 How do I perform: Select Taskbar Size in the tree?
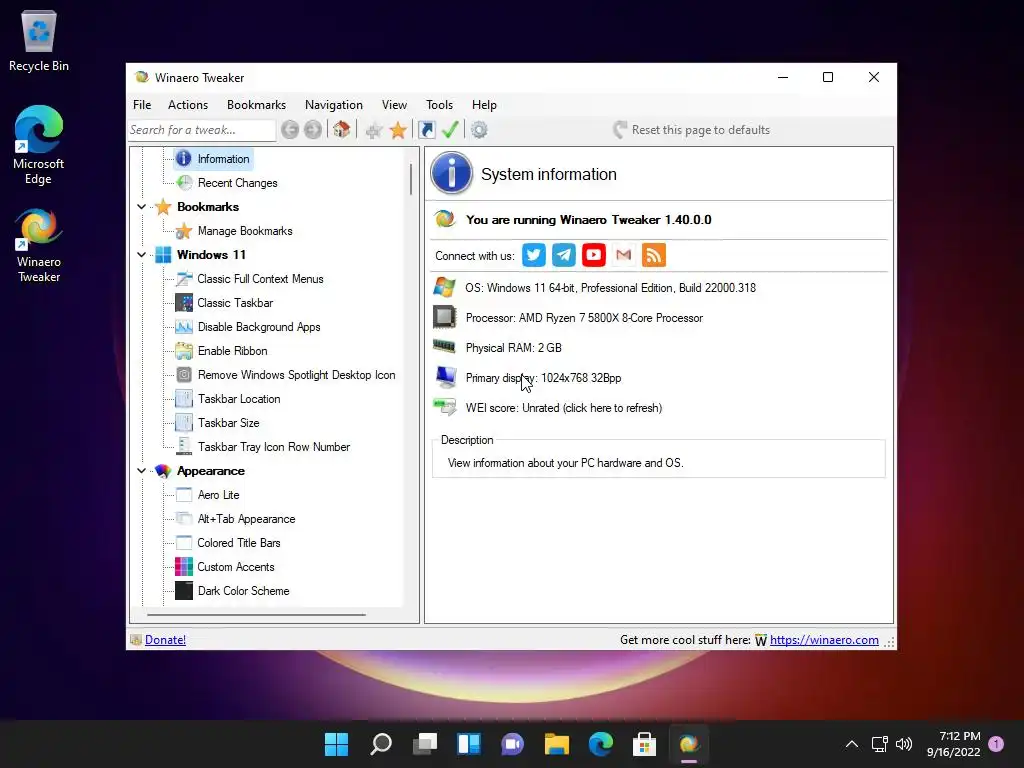coord(229,423)
